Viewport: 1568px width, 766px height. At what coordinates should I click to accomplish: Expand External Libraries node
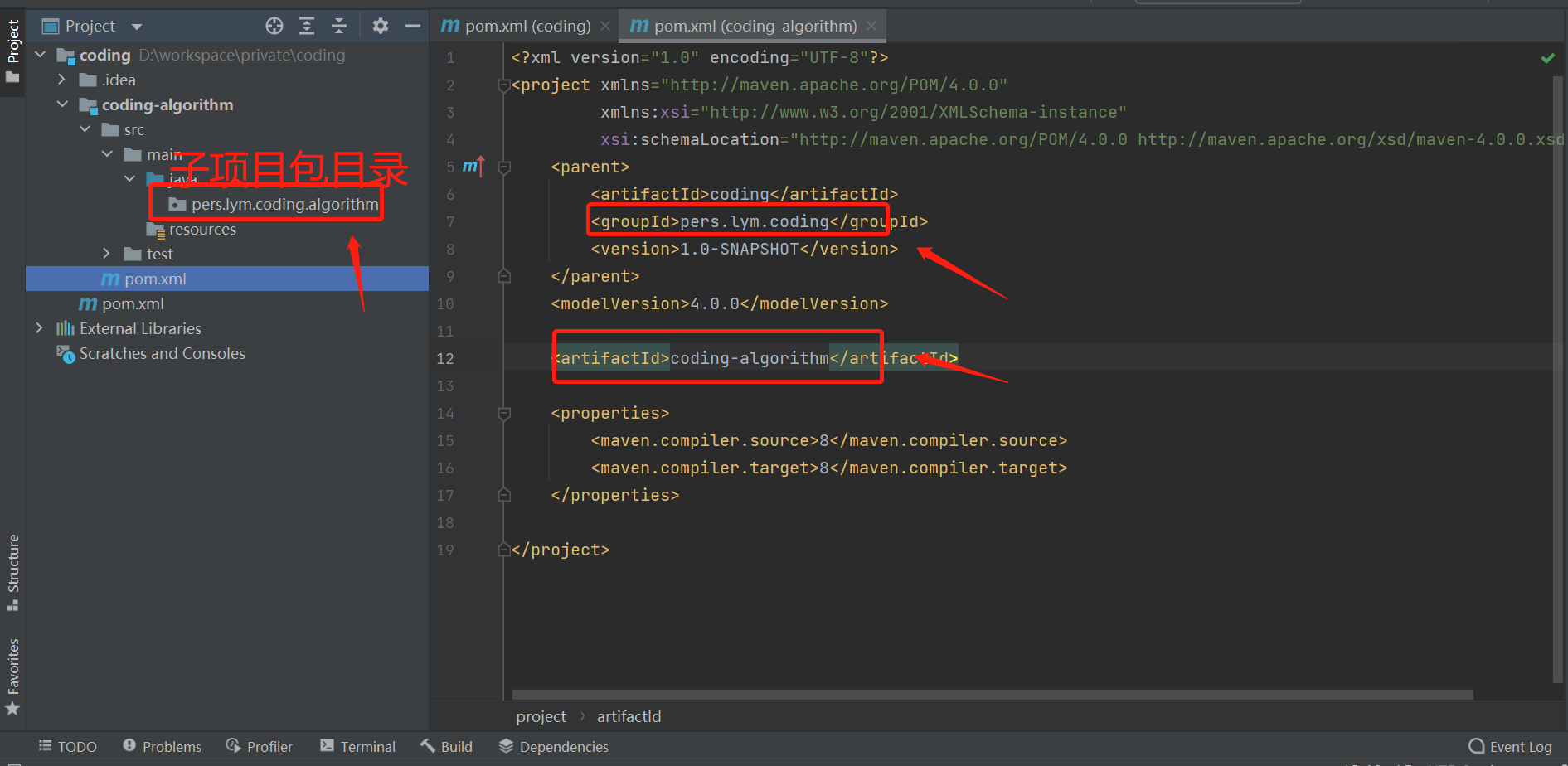point(40,328)
